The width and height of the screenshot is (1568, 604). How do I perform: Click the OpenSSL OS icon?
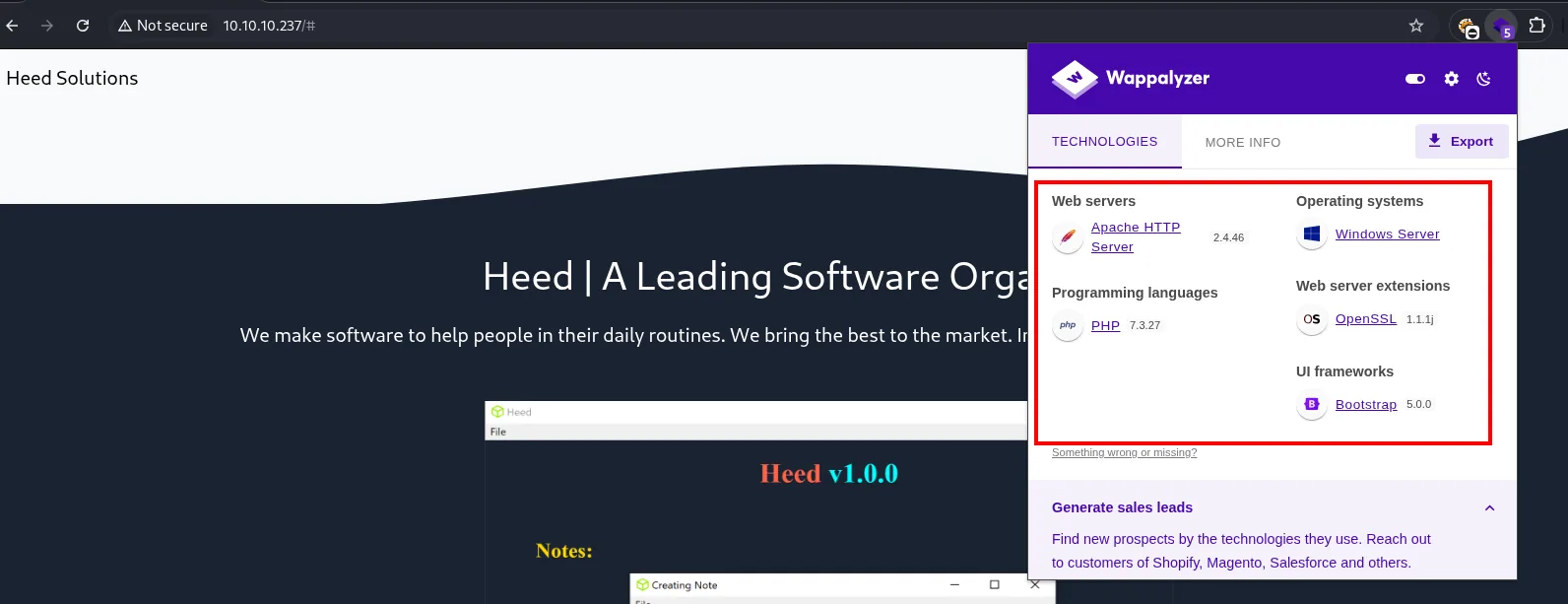(1312, 319)
